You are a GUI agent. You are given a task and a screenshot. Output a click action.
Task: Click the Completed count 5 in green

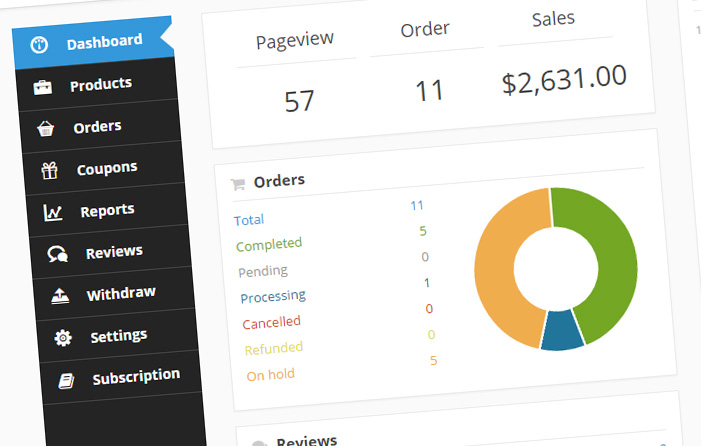[423, 231]
